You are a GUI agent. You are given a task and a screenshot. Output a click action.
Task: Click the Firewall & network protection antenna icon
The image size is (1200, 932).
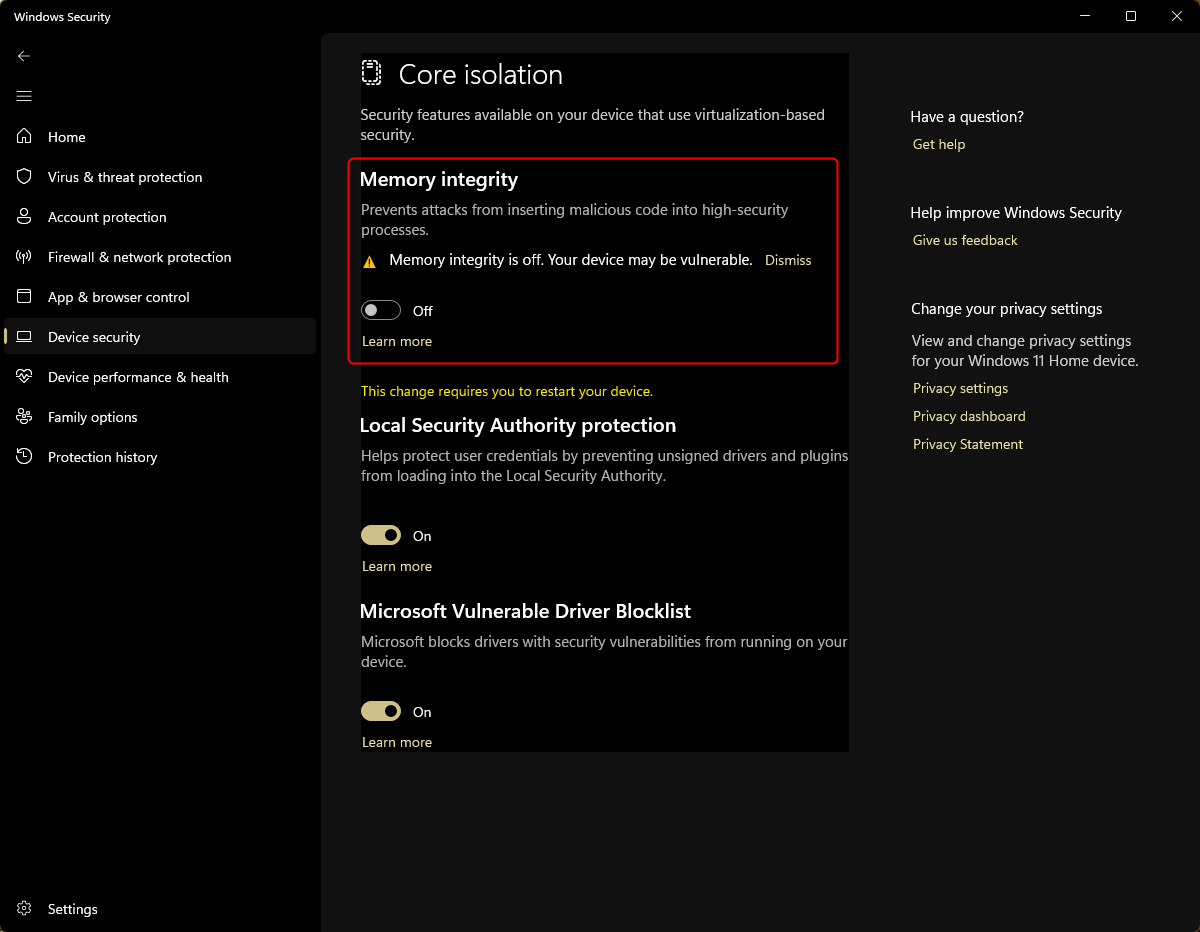click(25, 257)
